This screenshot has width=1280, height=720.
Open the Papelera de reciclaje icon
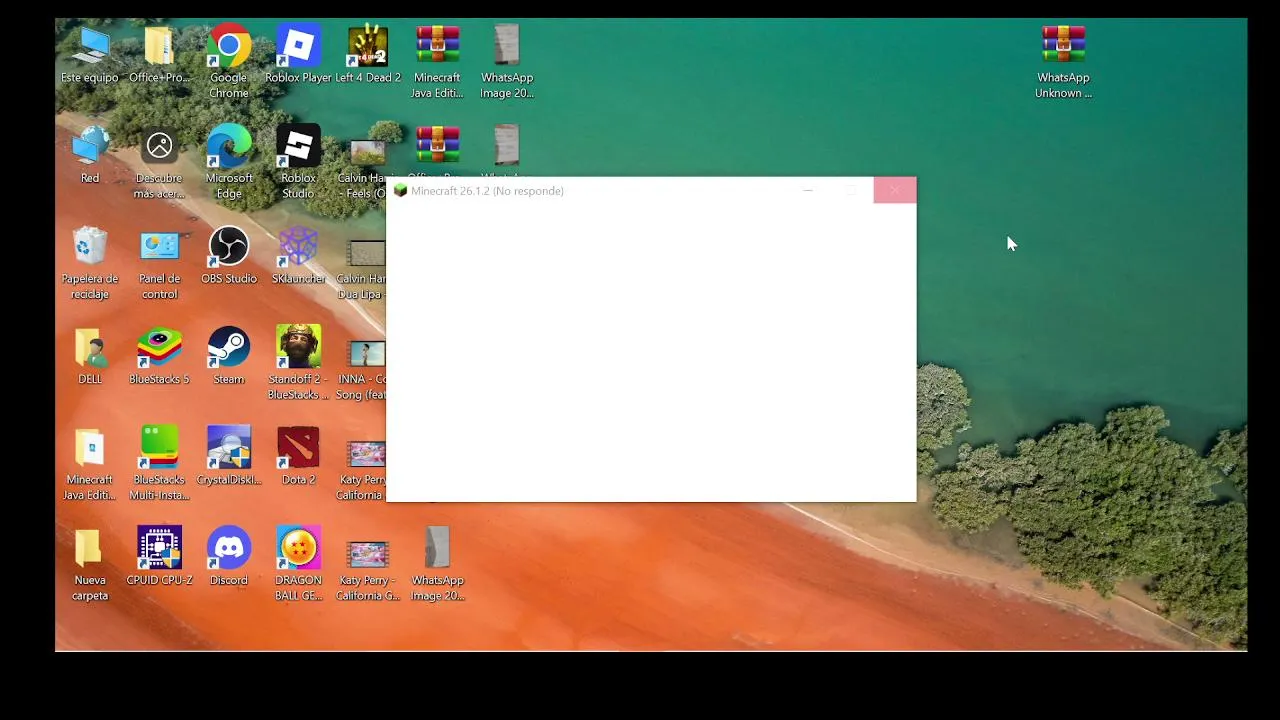tap(90, 264)
